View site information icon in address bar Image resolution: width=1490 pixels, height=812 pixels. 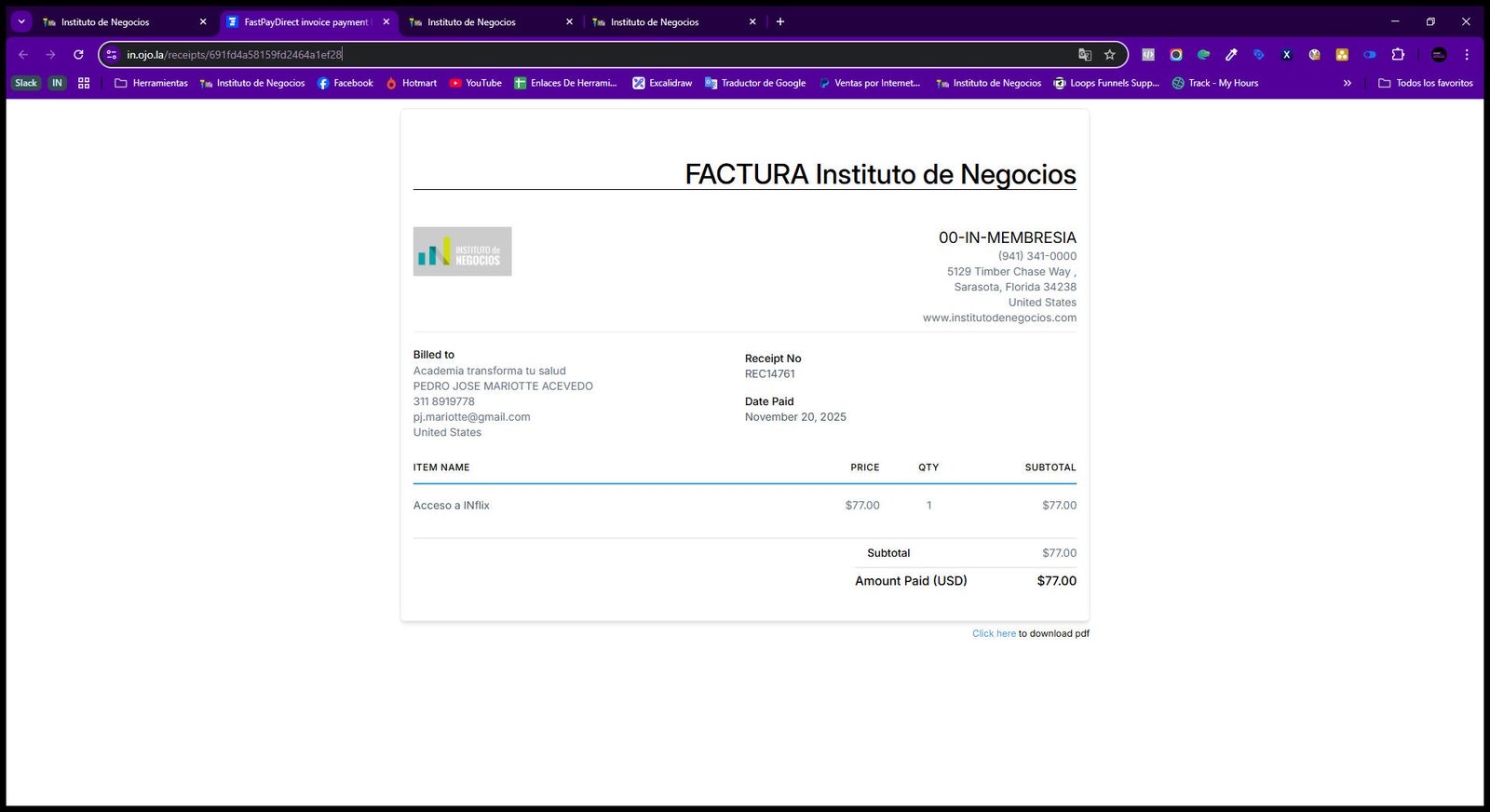pos(112,55)
